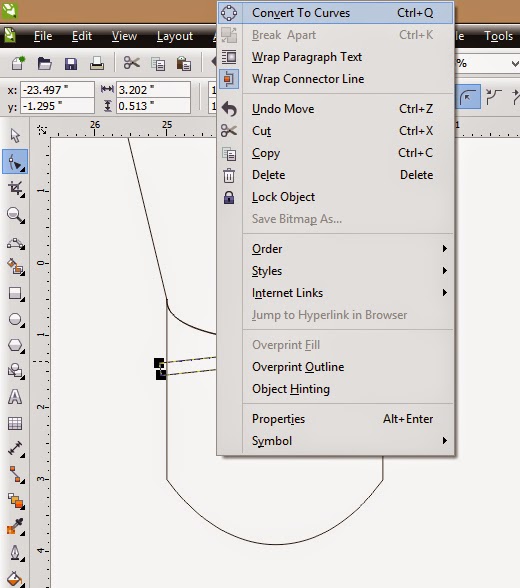520x588 pixels.
Task: Choose Delete in context menu
Action: (336, 175)
